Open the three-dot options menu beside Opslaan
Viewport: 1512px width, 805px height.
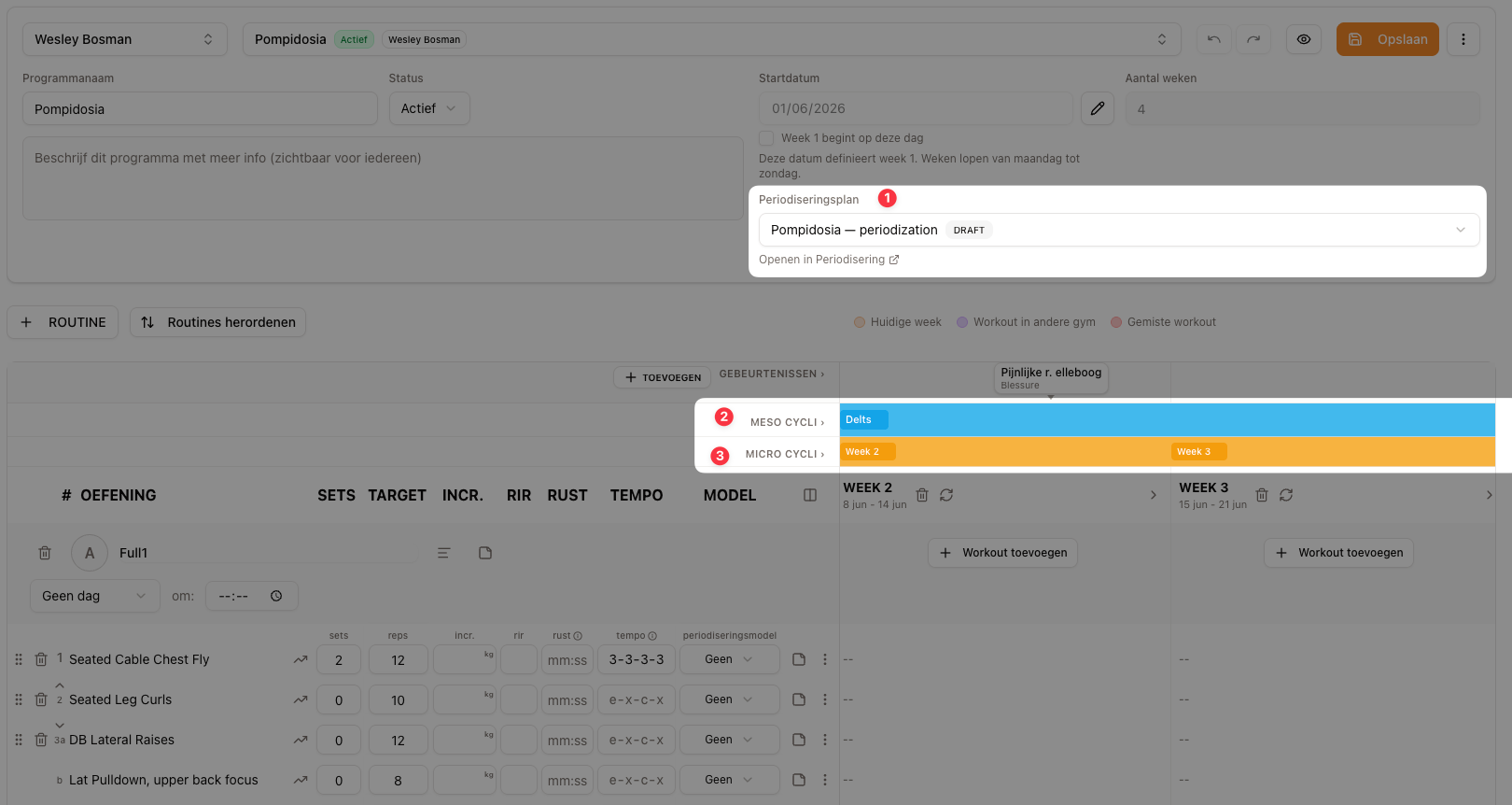pyautogui.click(x=1463, y=39)
